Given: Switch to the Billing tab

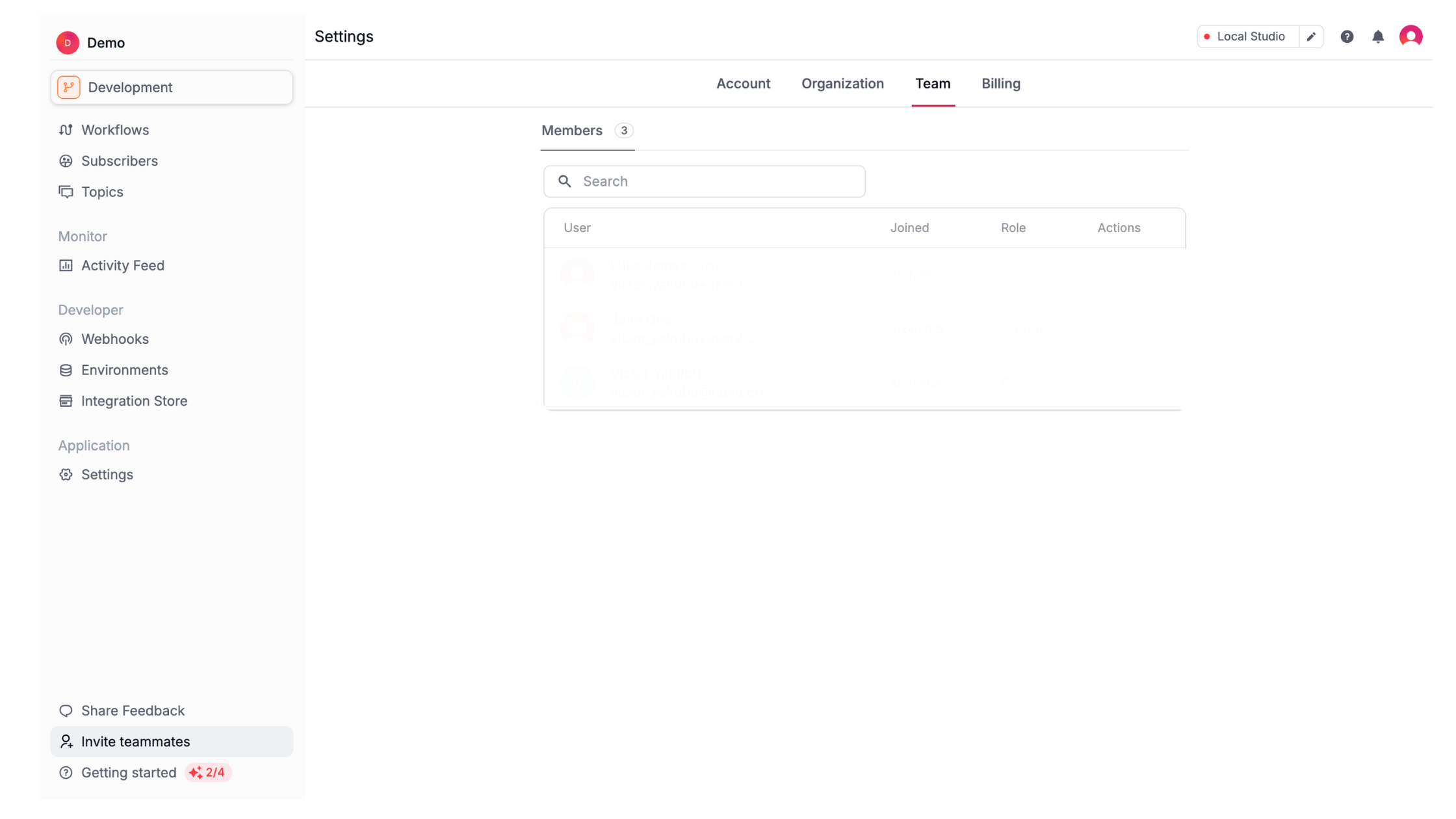Looking at the screenshot, I should point(1000,83).
